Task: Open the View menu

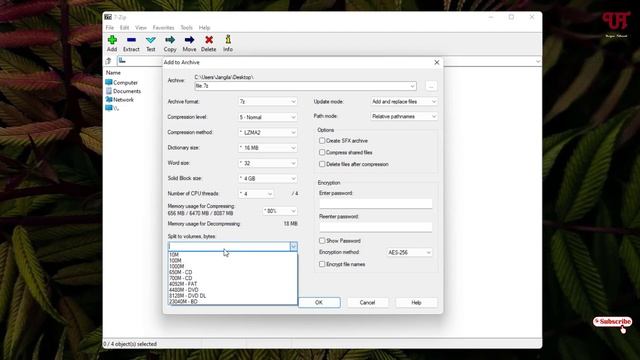Action: (141, 28)
